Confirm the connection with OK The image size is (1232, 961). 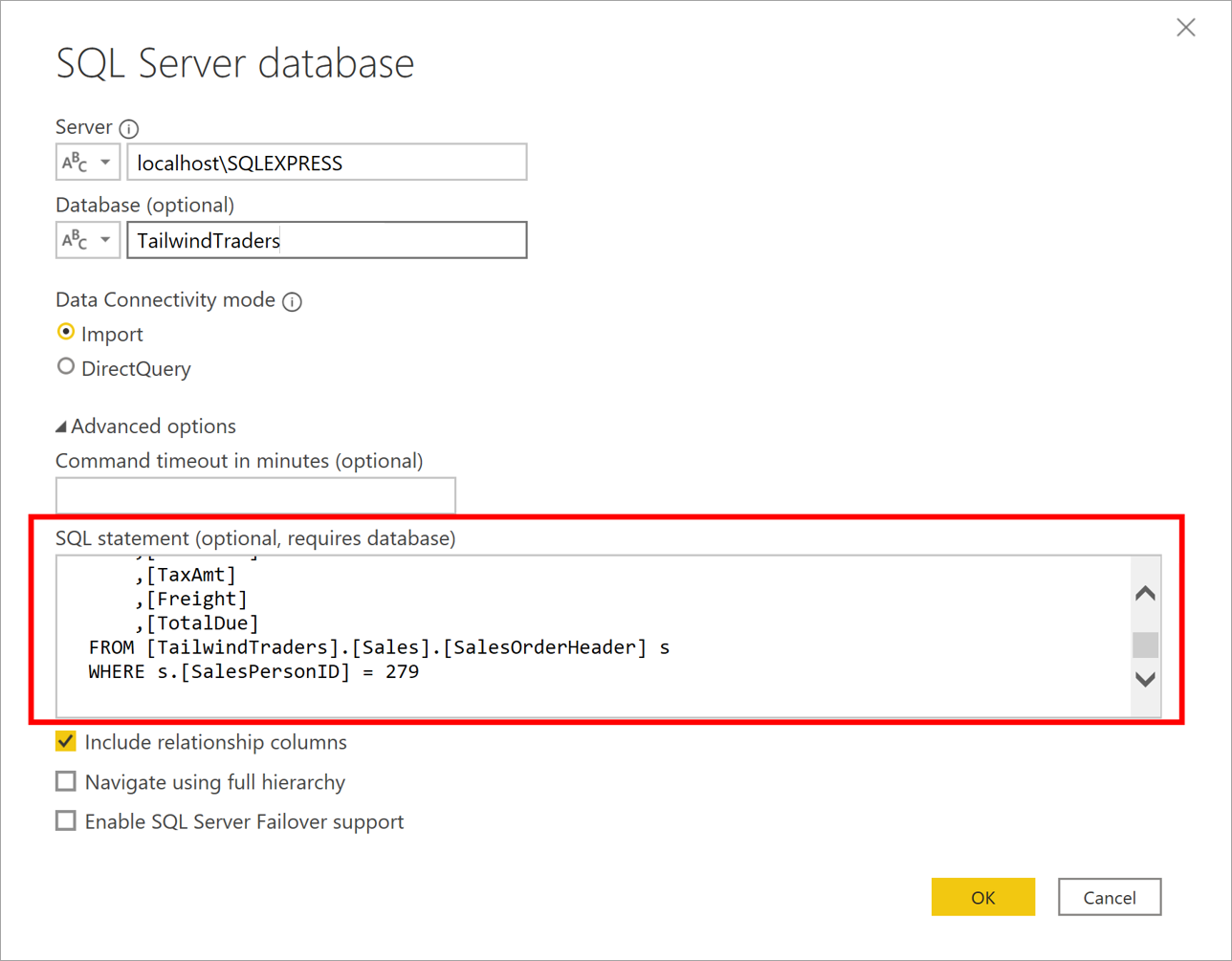(x=983, y=897)
